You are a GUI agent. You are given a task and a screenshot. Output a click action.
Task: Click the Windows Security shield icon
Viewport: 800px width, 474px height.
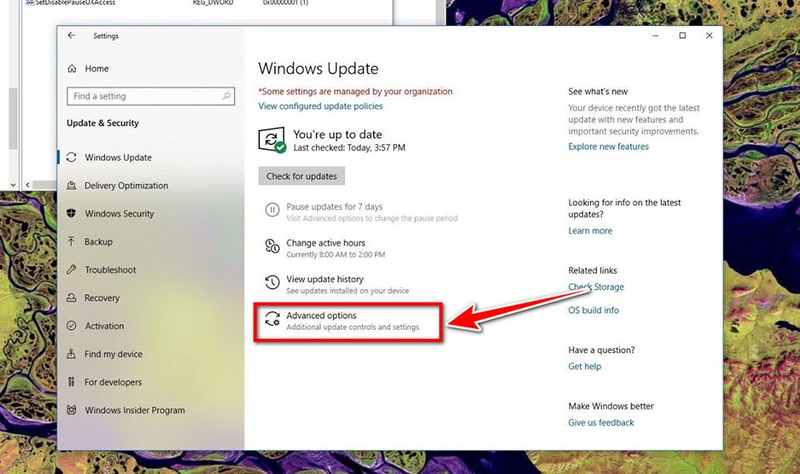[x=71, y=213]
